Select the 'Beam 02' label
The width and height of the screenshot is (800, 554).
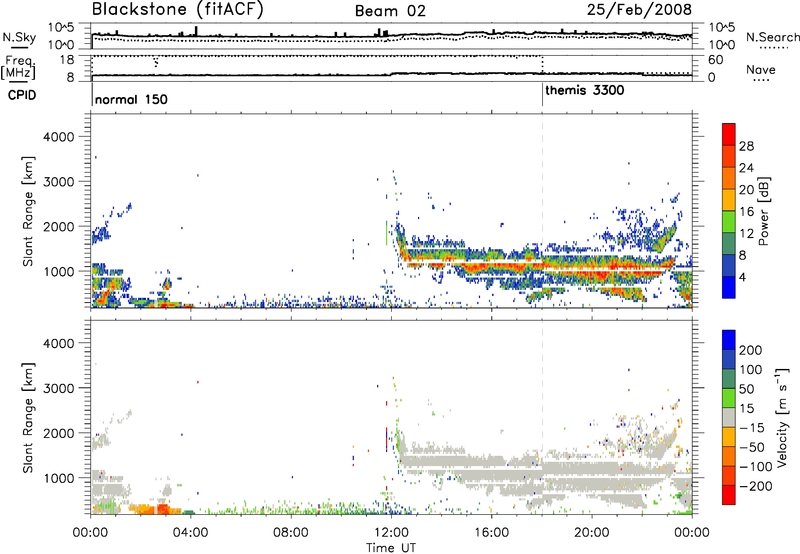[390, 11]
